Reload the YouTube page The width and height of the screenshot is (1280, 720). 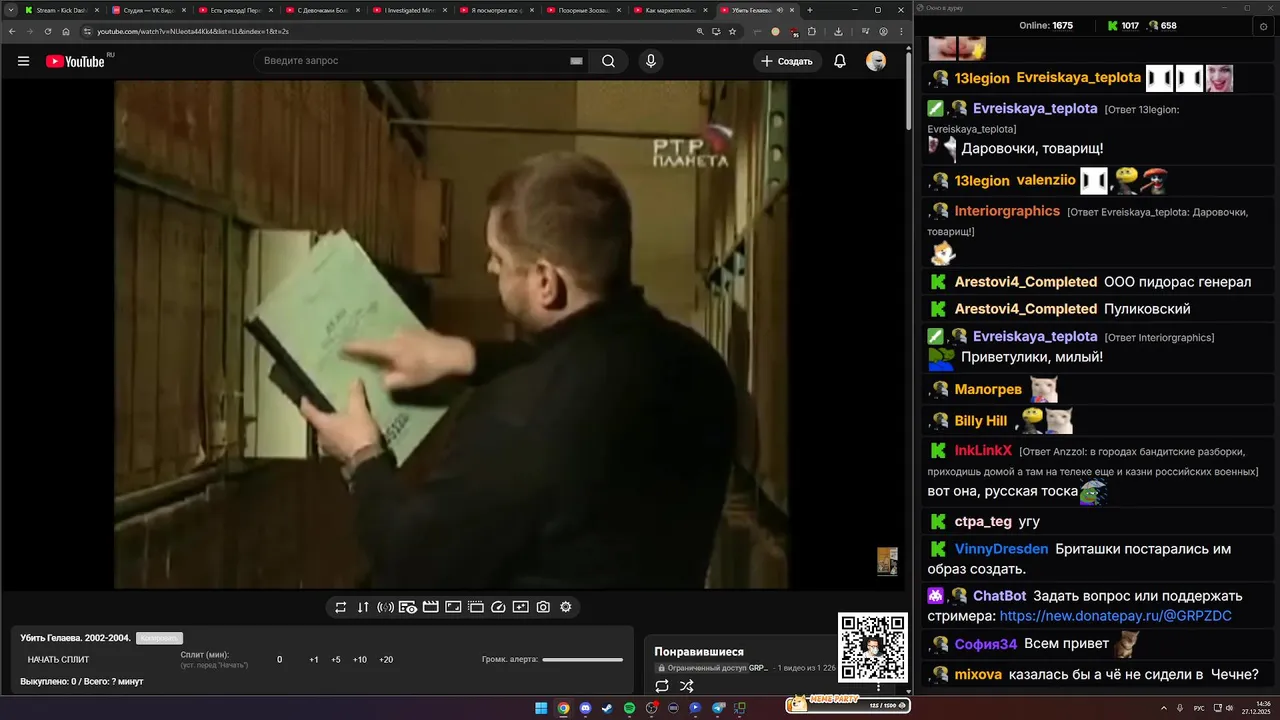click(48, 31)
